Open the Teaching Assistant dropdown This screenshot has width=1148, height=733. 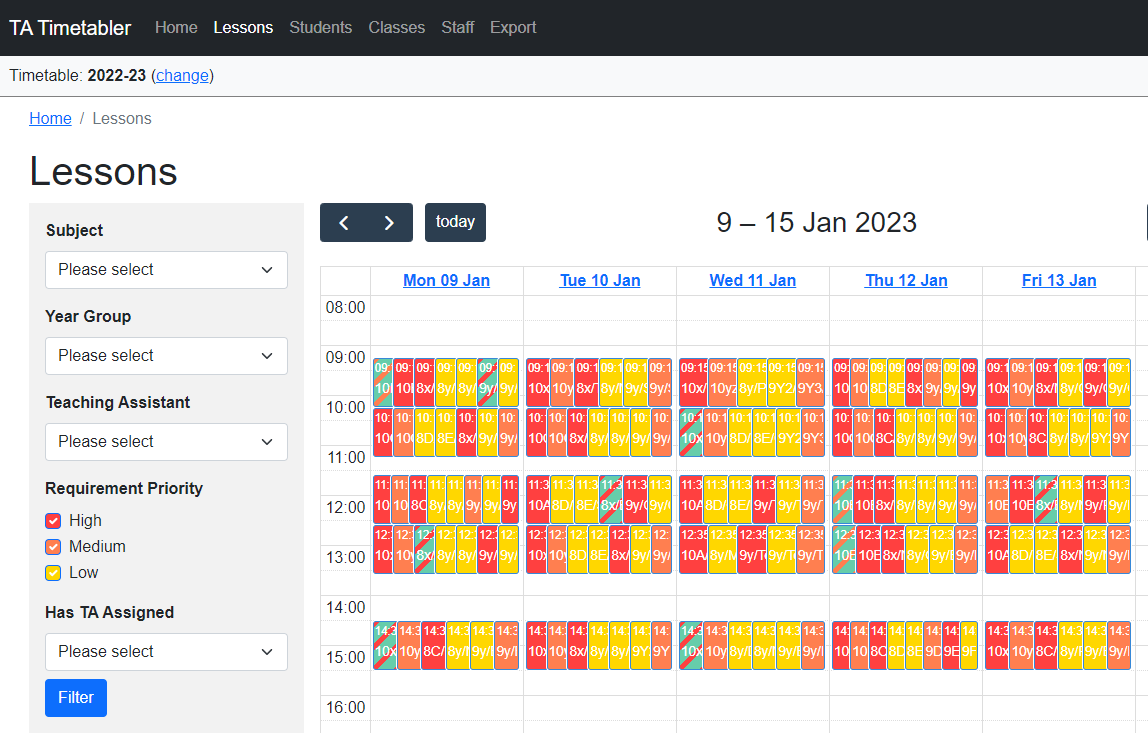(166, 442)
